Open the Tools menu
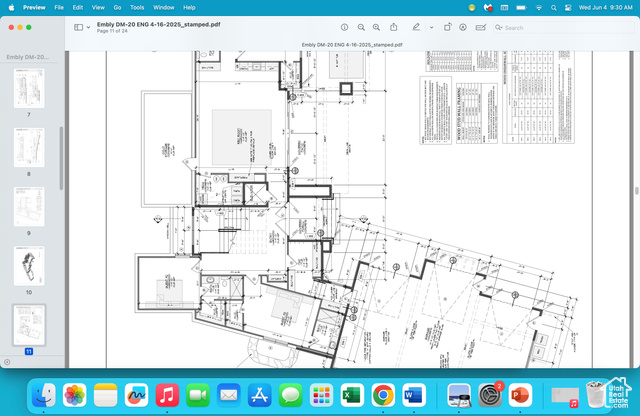The image size is (640, 416). 136,7
